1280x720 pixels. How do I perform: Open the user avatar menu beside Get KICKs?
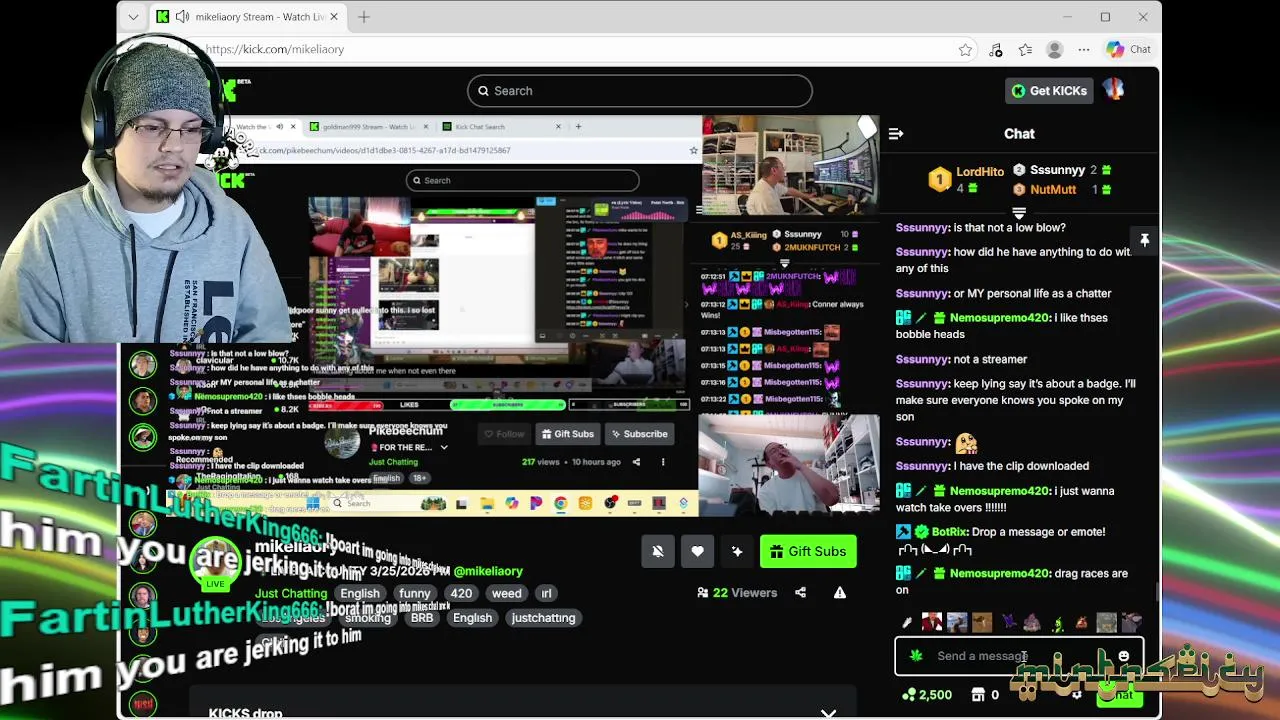pyautogui.click(x=1113, y=90)
